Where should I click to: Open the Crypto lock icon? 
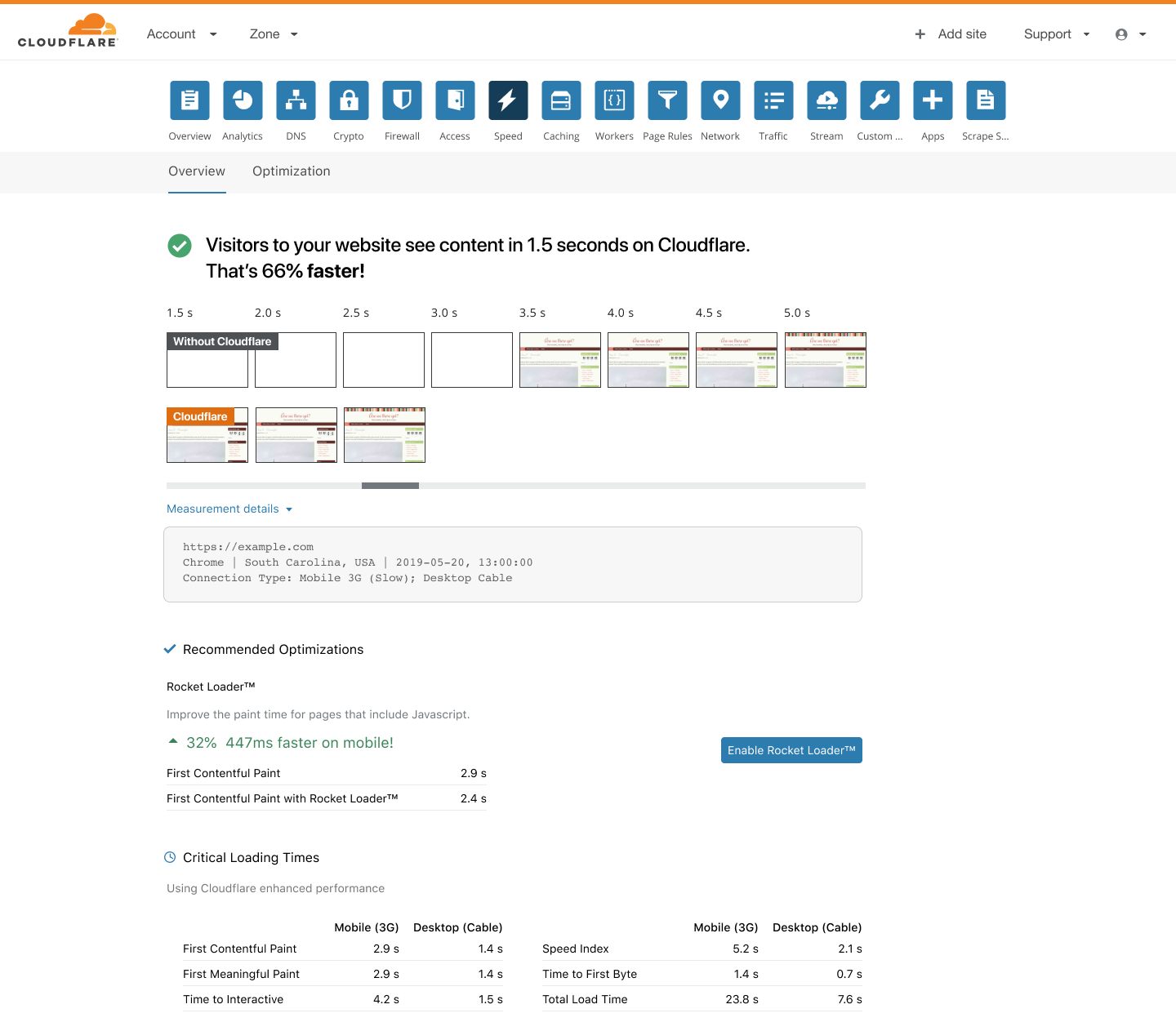tap(349, 100)
